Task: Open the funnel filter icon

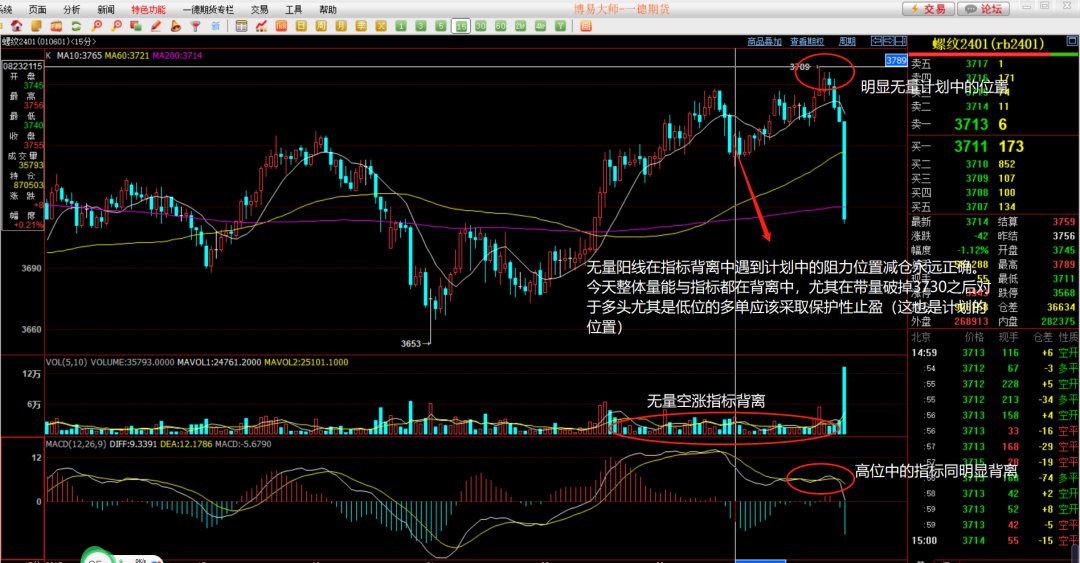Action: (x=196, y=26)
